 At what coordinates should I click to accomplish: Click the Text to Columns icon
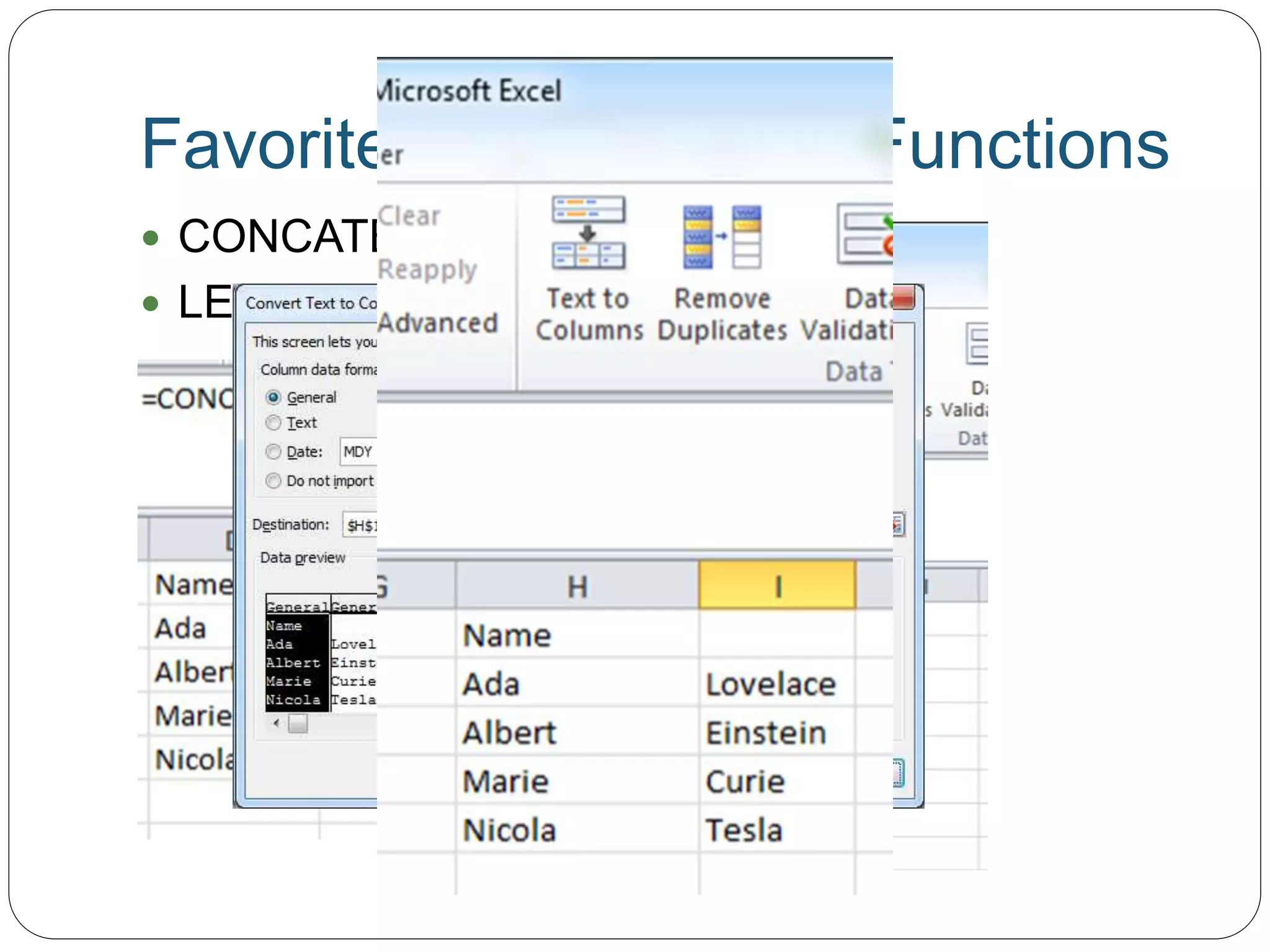coord(588,233)
